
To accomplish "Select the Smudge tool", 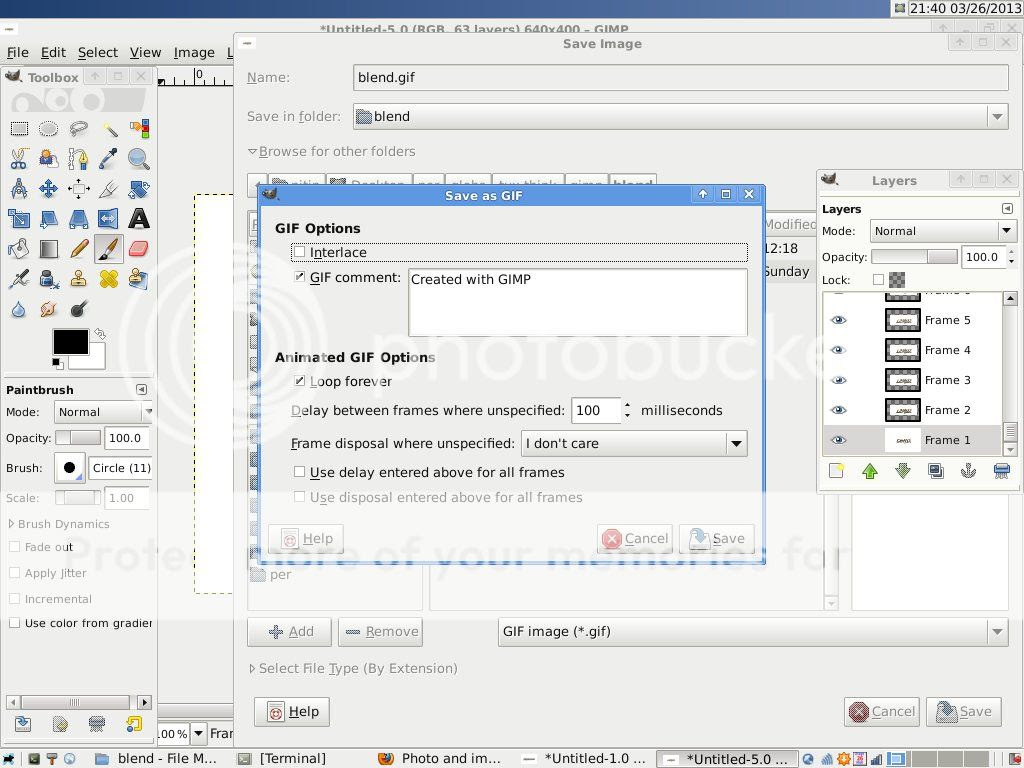I will click(x=48, y=309).
